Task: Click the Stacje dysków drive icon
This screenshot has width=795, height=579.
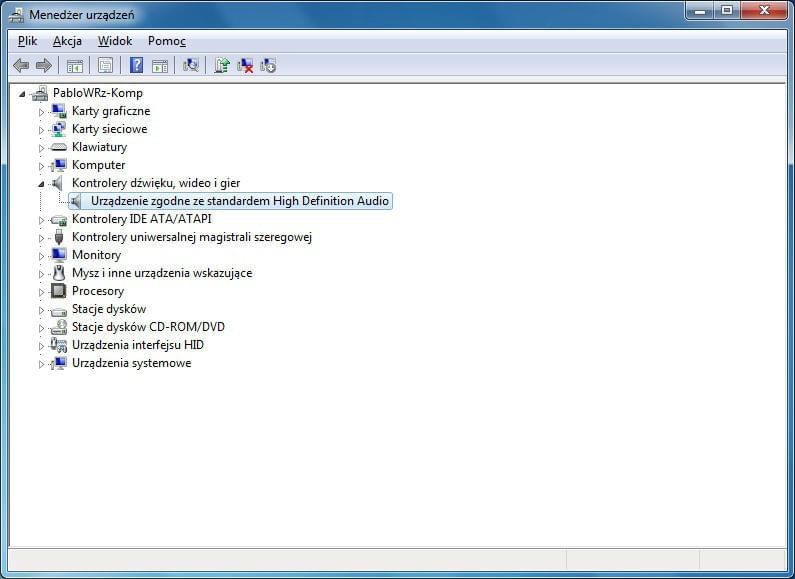Action: [59, 310]
